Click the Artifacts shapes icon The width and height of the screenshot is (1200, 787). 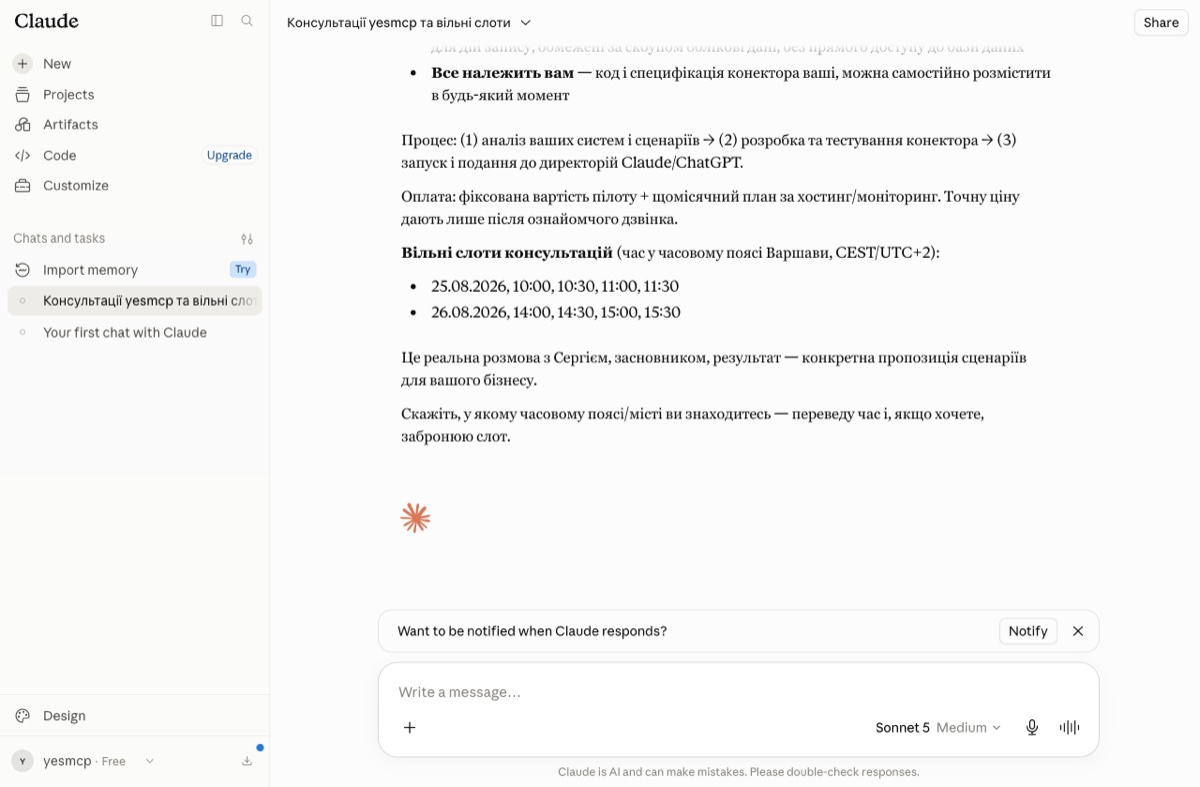coord(22,124)
